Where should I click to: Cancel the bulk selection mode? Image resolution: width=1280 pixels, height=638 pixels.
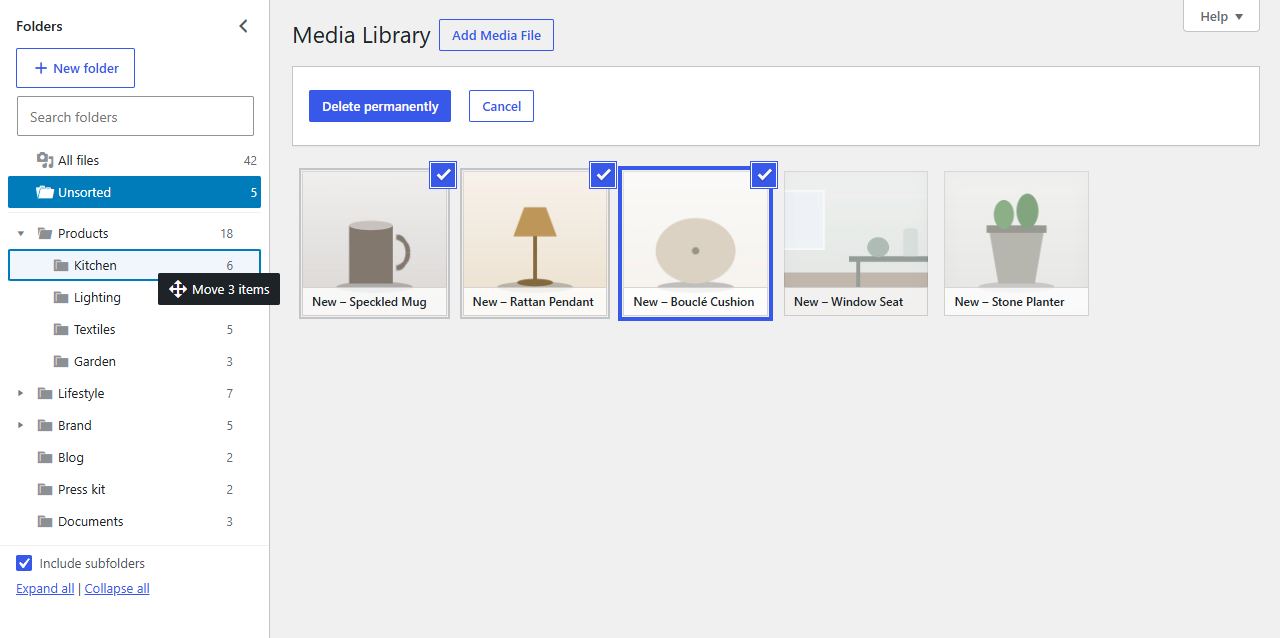click(x=501, y=106)
